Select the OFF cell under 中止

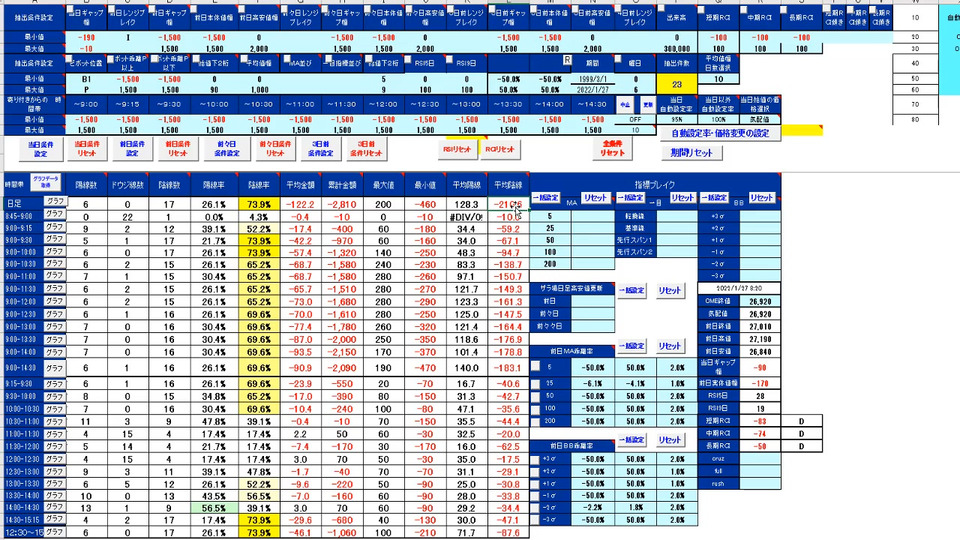(x=636, y=120)
